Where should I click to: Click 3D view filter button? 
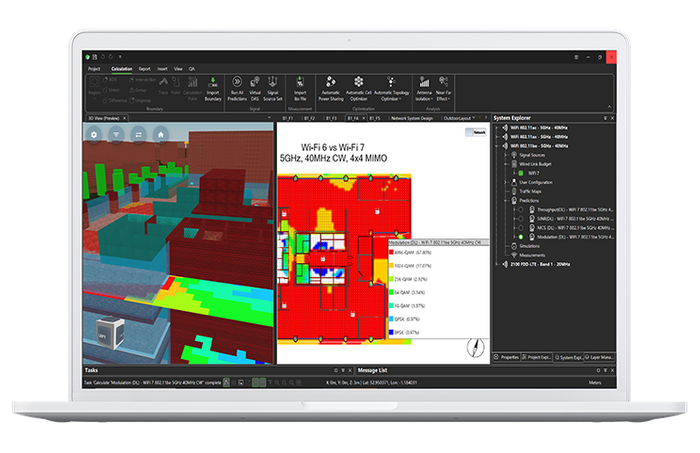tap(116, 134)
